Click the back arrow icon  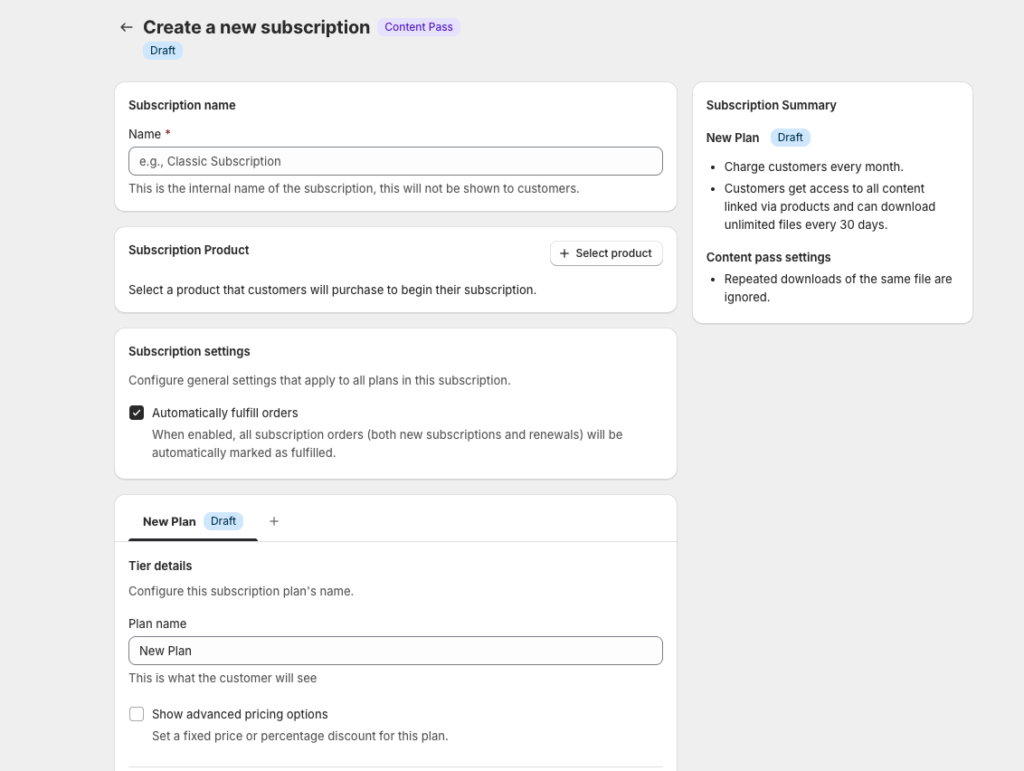point(126,27)
